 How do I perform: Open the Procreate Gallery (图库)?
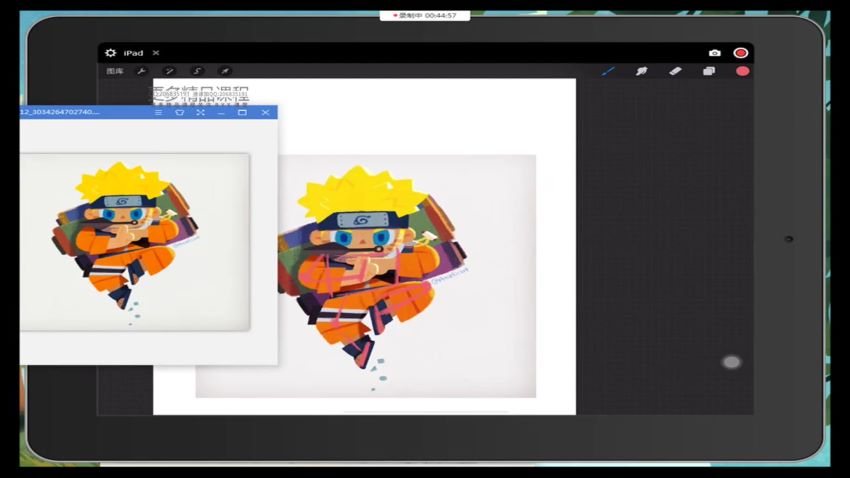(115, 71)
